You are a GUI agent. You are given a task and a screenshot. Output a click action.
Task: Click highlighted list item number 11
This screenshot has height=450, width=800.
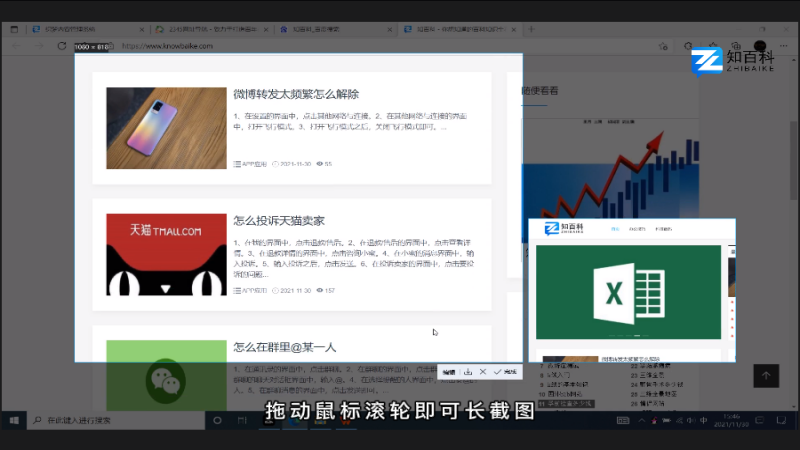tap(566, 404)
